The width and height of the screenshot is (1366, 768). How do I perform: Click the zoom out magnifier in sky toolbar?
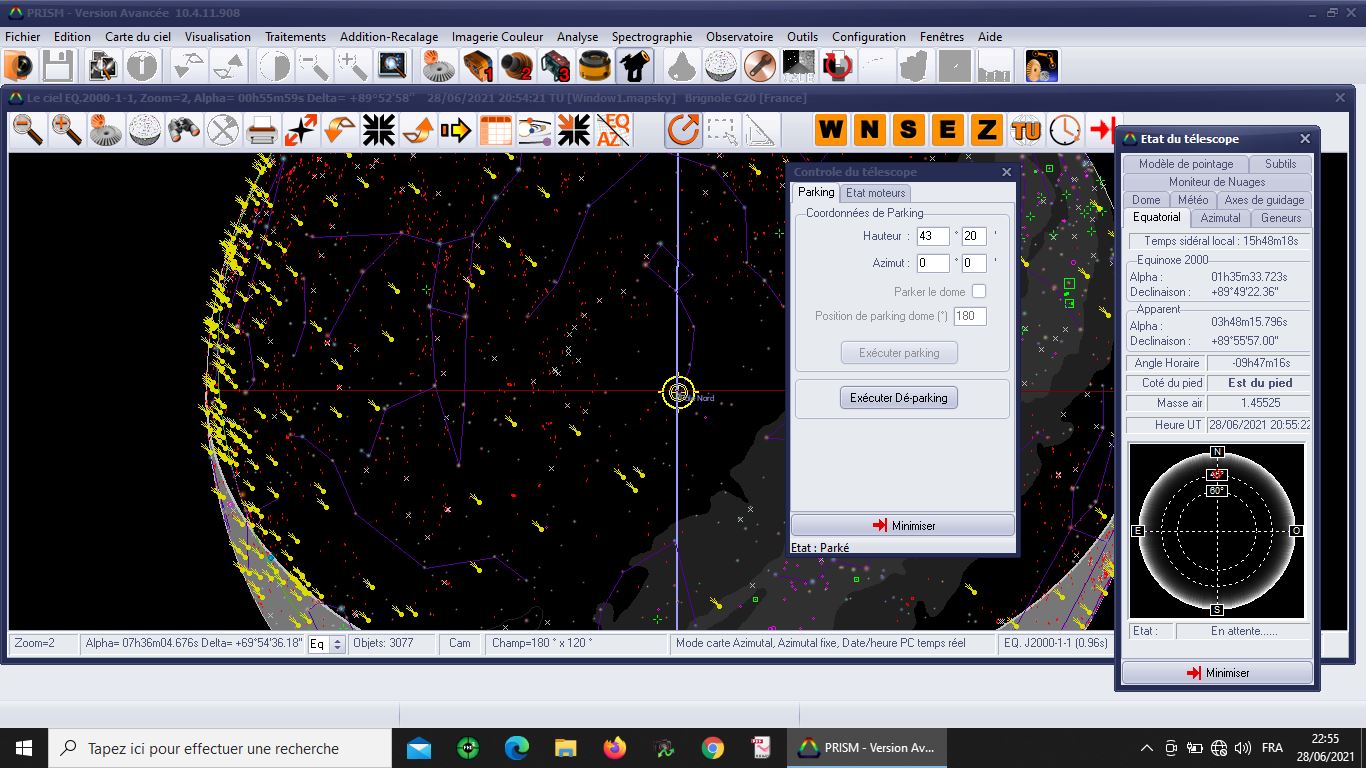(x=28, y=130)
